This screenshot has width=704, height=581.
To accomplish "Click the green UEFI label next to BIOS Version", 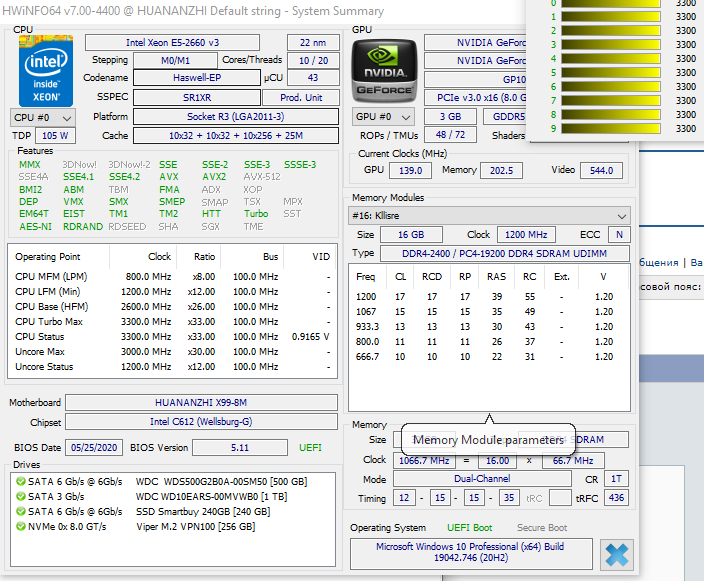I will click(x=310, y=448).
